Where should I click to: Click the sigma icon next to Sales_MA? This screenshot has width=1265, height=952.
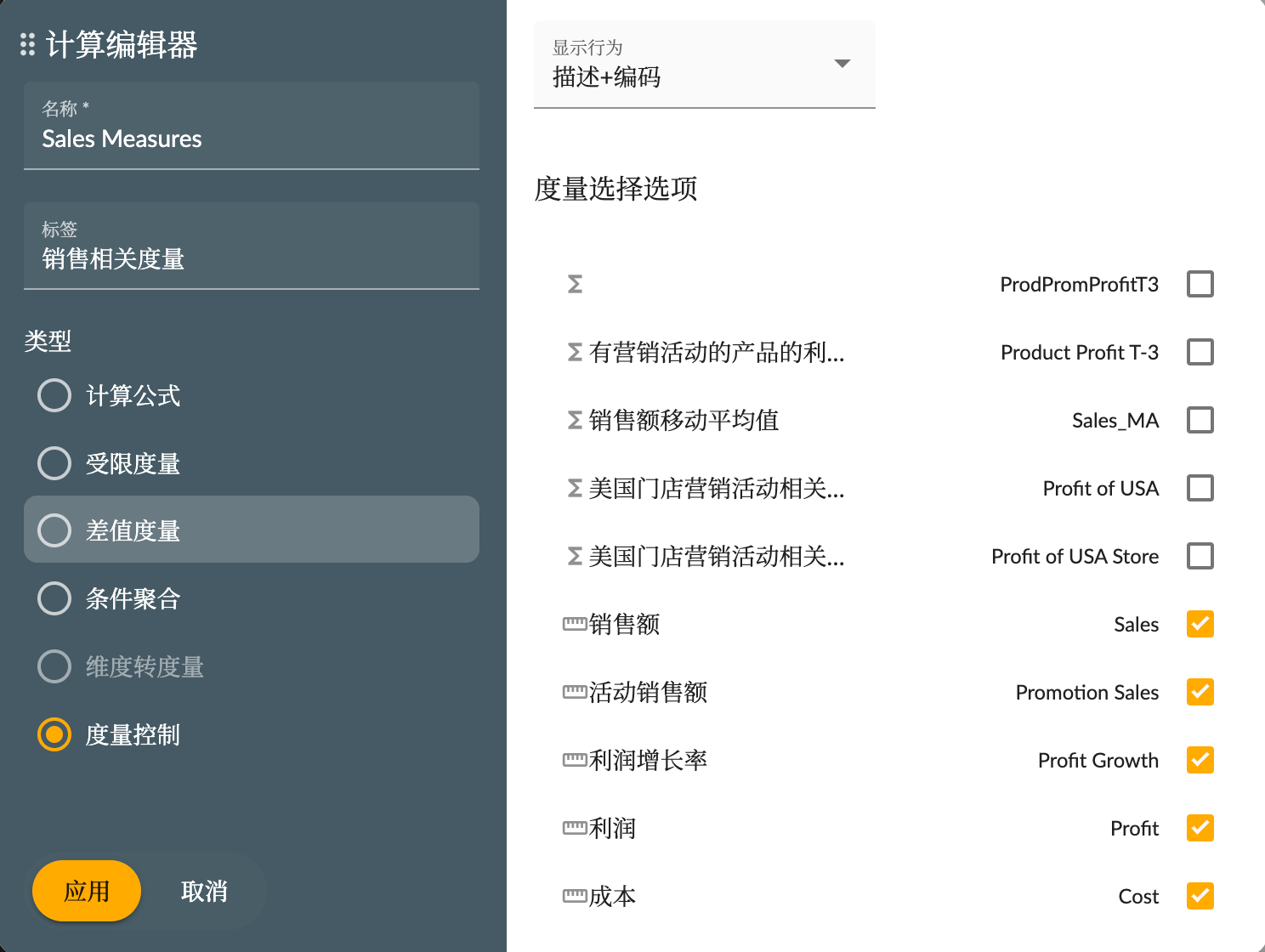(x=574, y=420)
